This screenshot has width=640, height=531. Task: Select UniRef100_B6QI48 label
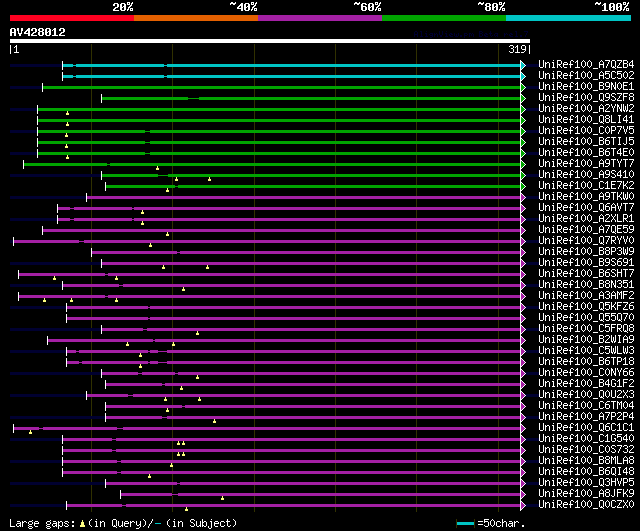586,472
